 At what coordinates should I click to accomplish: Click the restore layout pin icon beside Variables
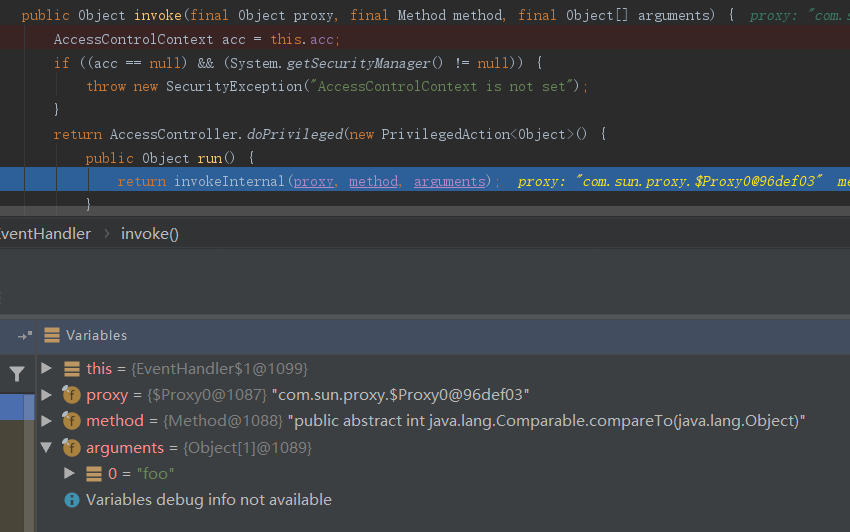25,335
